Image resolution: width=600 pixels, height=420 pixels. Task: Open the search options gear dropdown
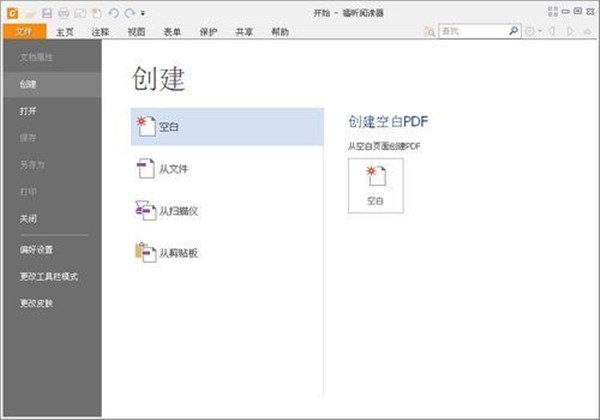[533, 31]
